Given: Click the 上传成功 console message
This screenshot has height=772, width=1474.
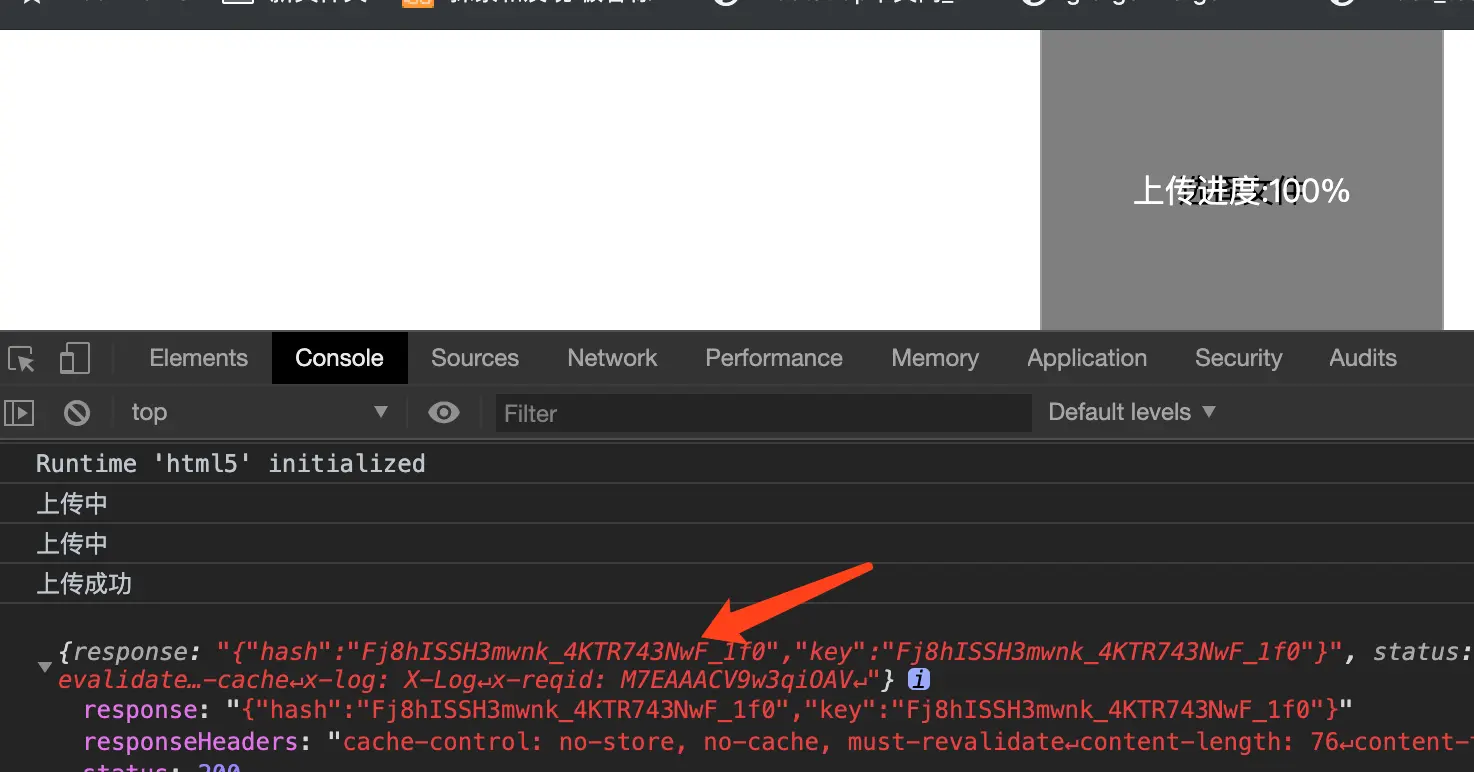Looking at the screenshot, I should tap(84, 583).
